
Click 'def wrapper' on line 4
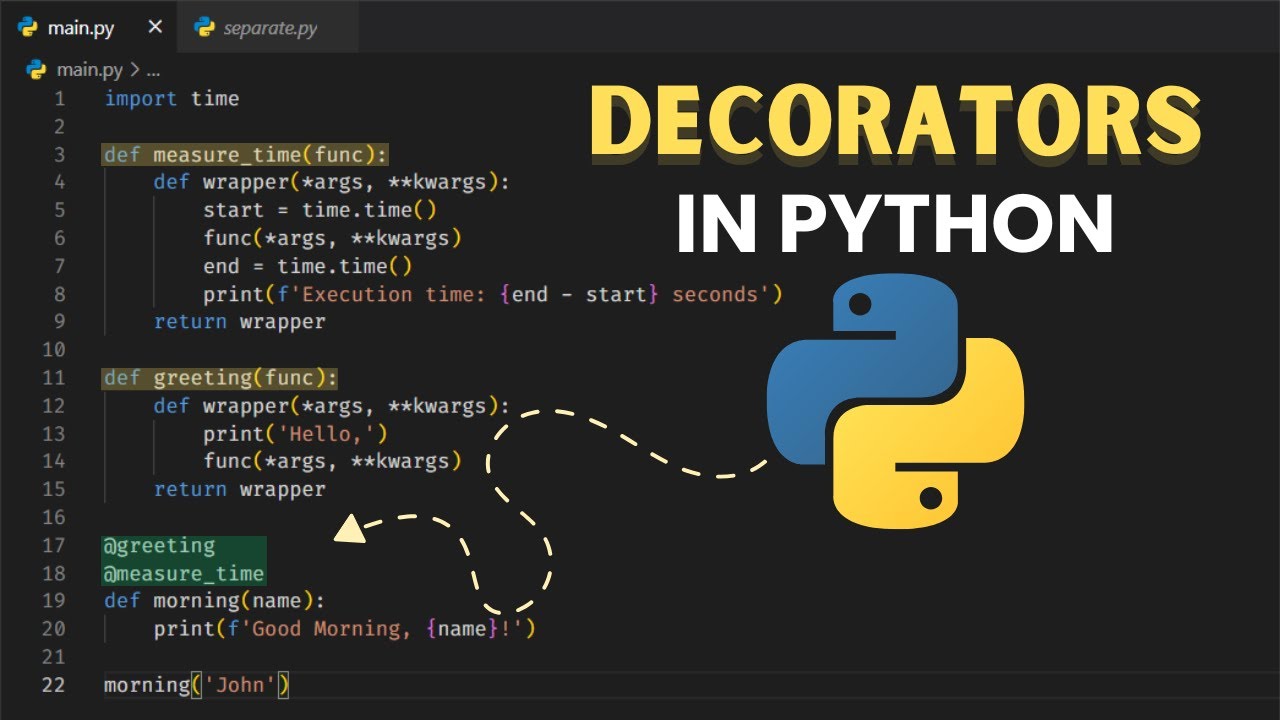pyautogui.click(x=332, y=182)
